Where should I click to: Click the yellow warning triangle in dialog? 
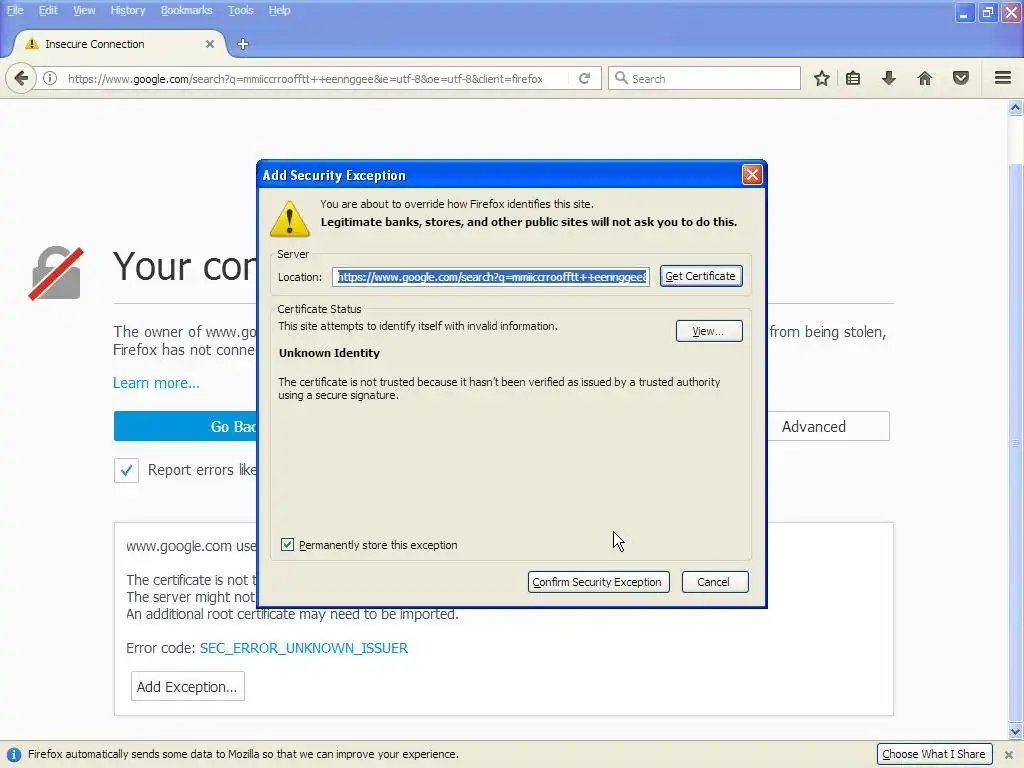tap(289, 219)
